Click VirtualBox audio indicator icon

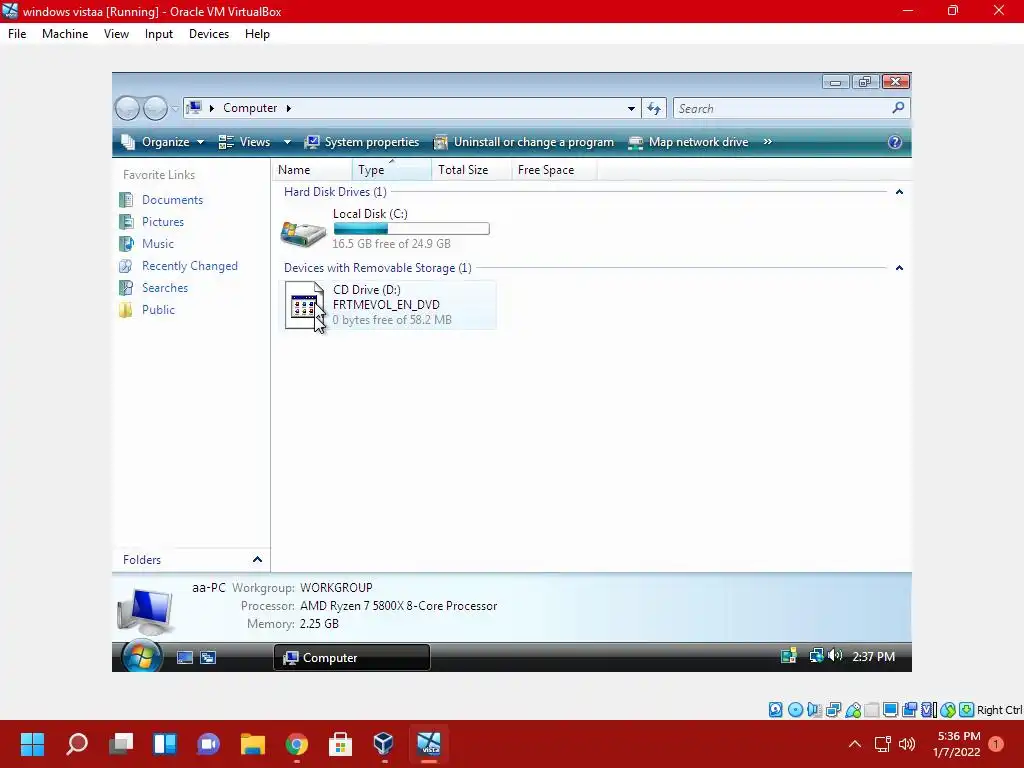coord(814,710)
